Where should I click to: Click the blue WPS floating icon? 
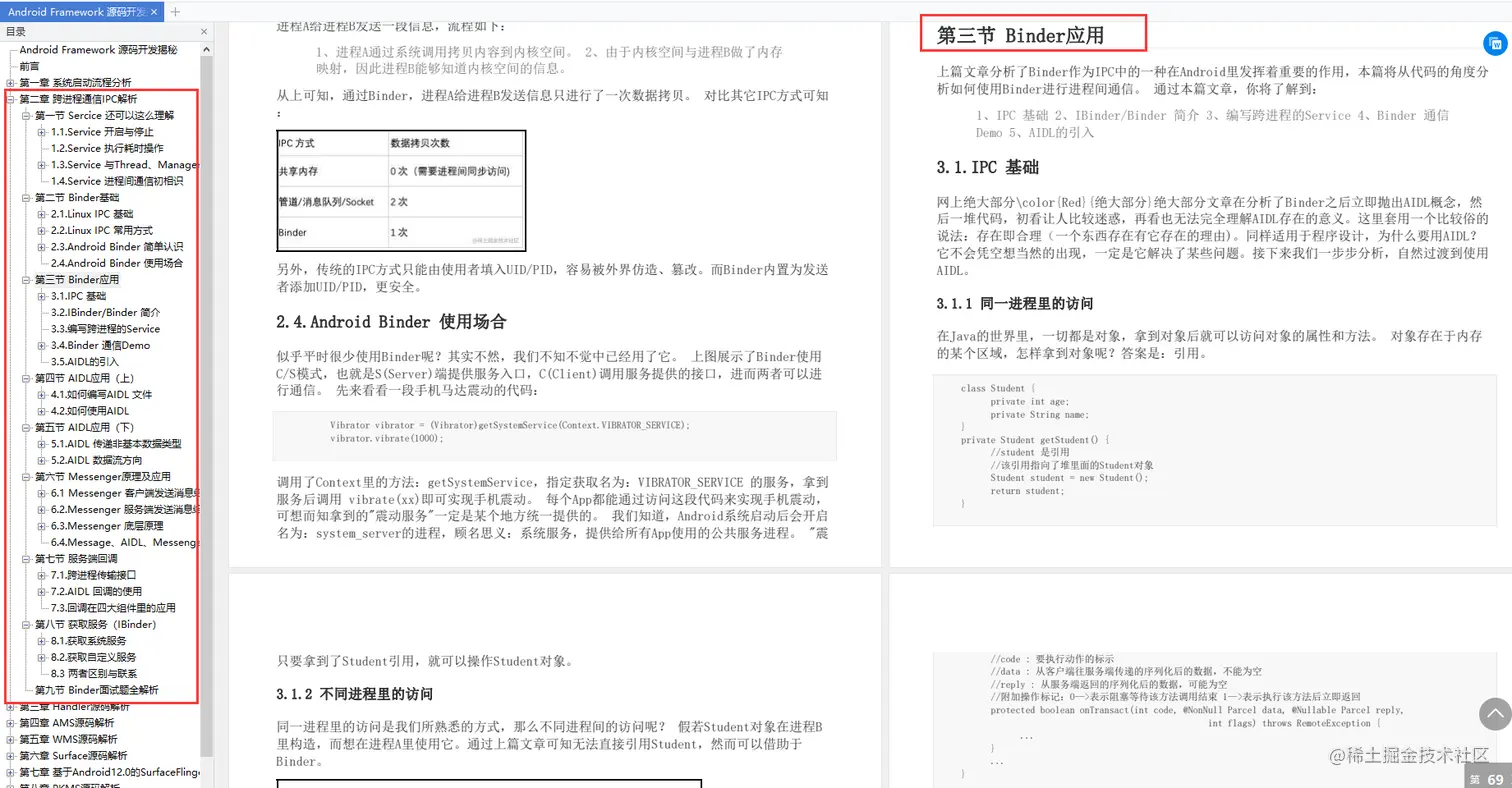(1496, 43)
